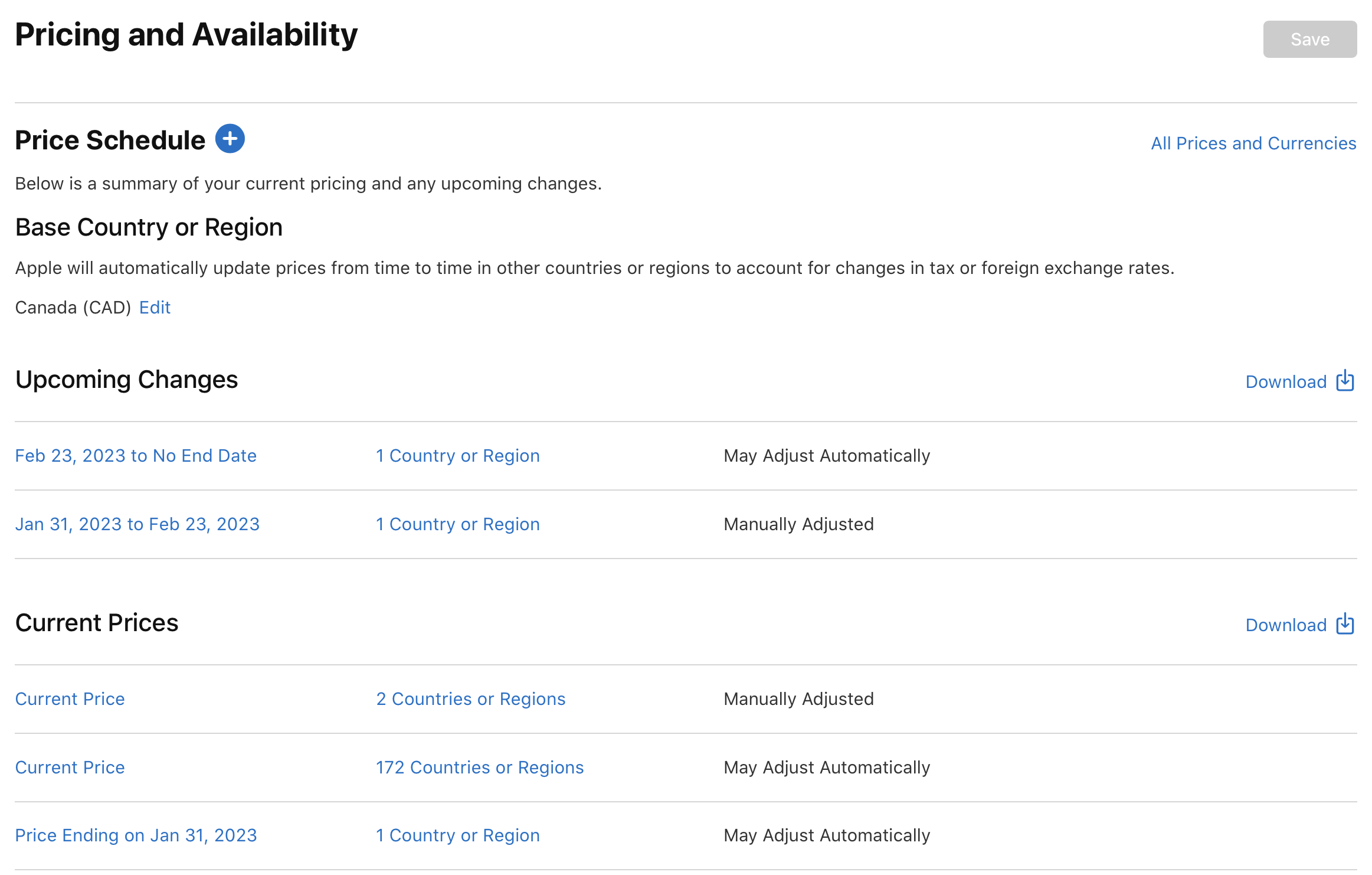View the 2 Countries or Regions details
Image resolution: width=1372 pixels, height=875 pixels.
pos(470,698)
